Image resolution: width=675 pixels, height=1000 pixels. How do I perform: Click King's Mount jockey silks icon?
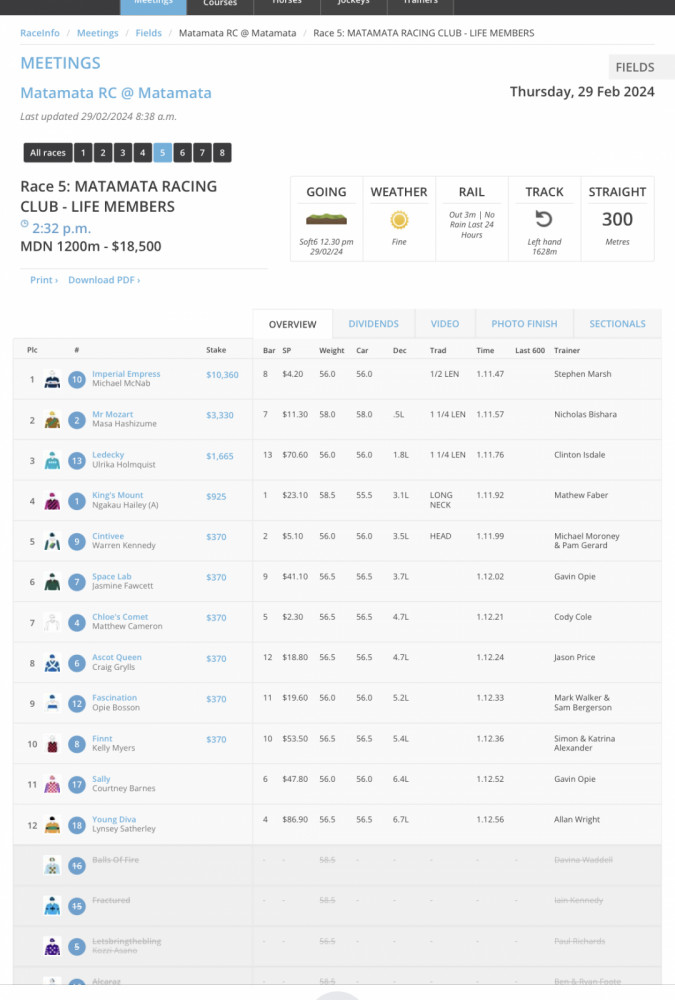pyautogui.click(x=52, y=501)
